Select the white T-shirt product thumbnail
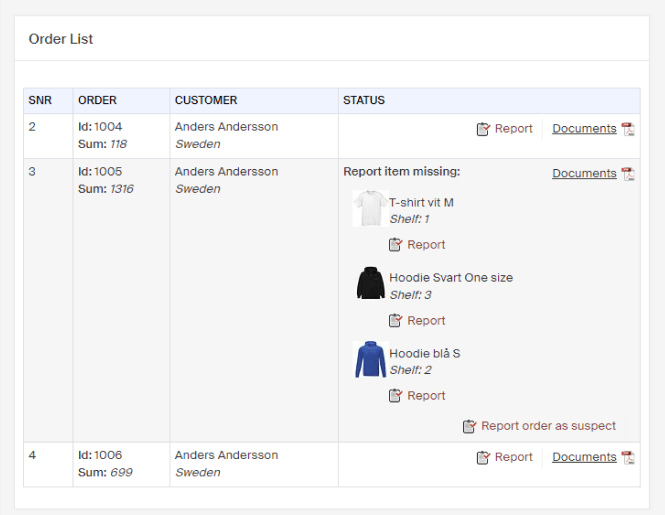Screen dimensions: 665x515 [x=370, y=208]
